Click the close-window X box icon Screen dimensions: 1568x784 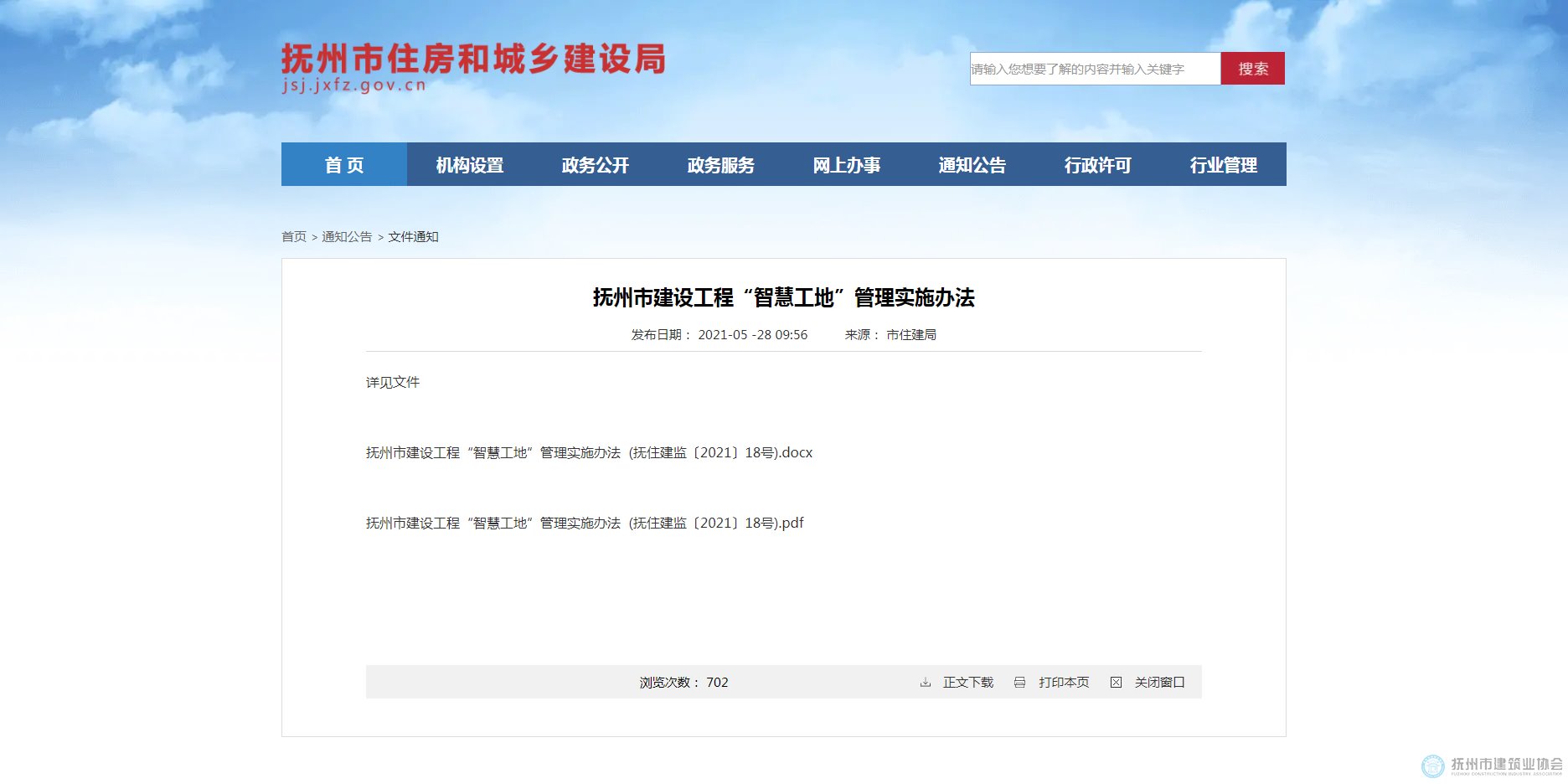[x=1116, y=683]
